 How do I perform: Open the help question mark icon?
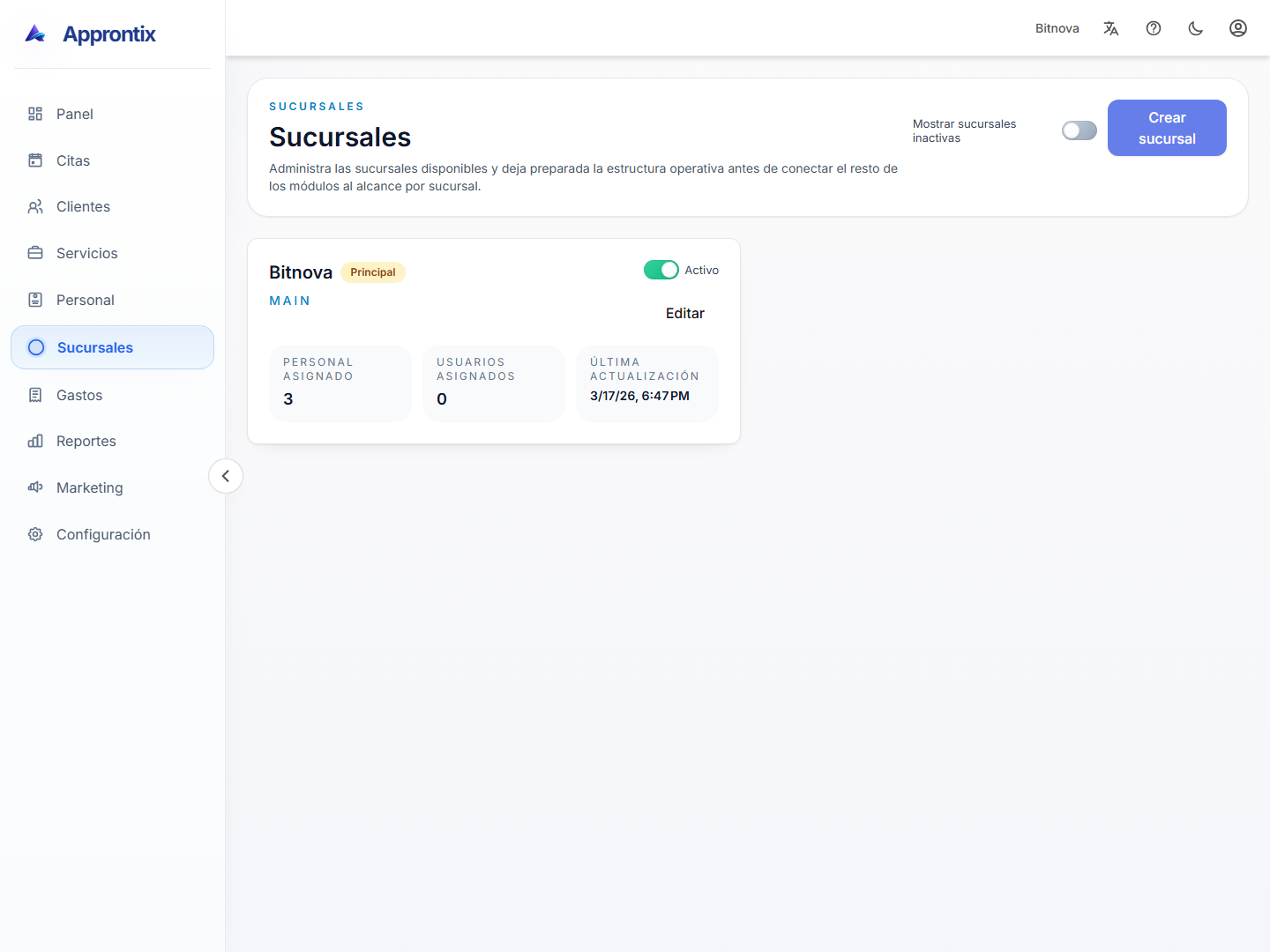click(1154, 28)
